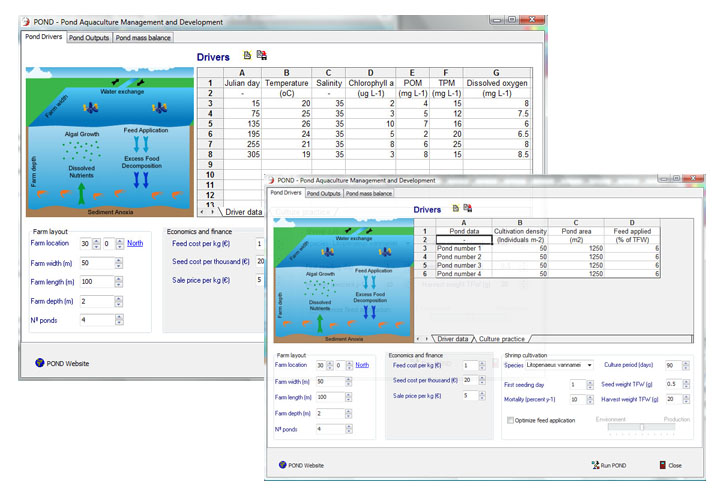The image size is (720, 500).
Task: Click the copy data icon beside Drivers in front window
Action: click(x=456, y=208)
